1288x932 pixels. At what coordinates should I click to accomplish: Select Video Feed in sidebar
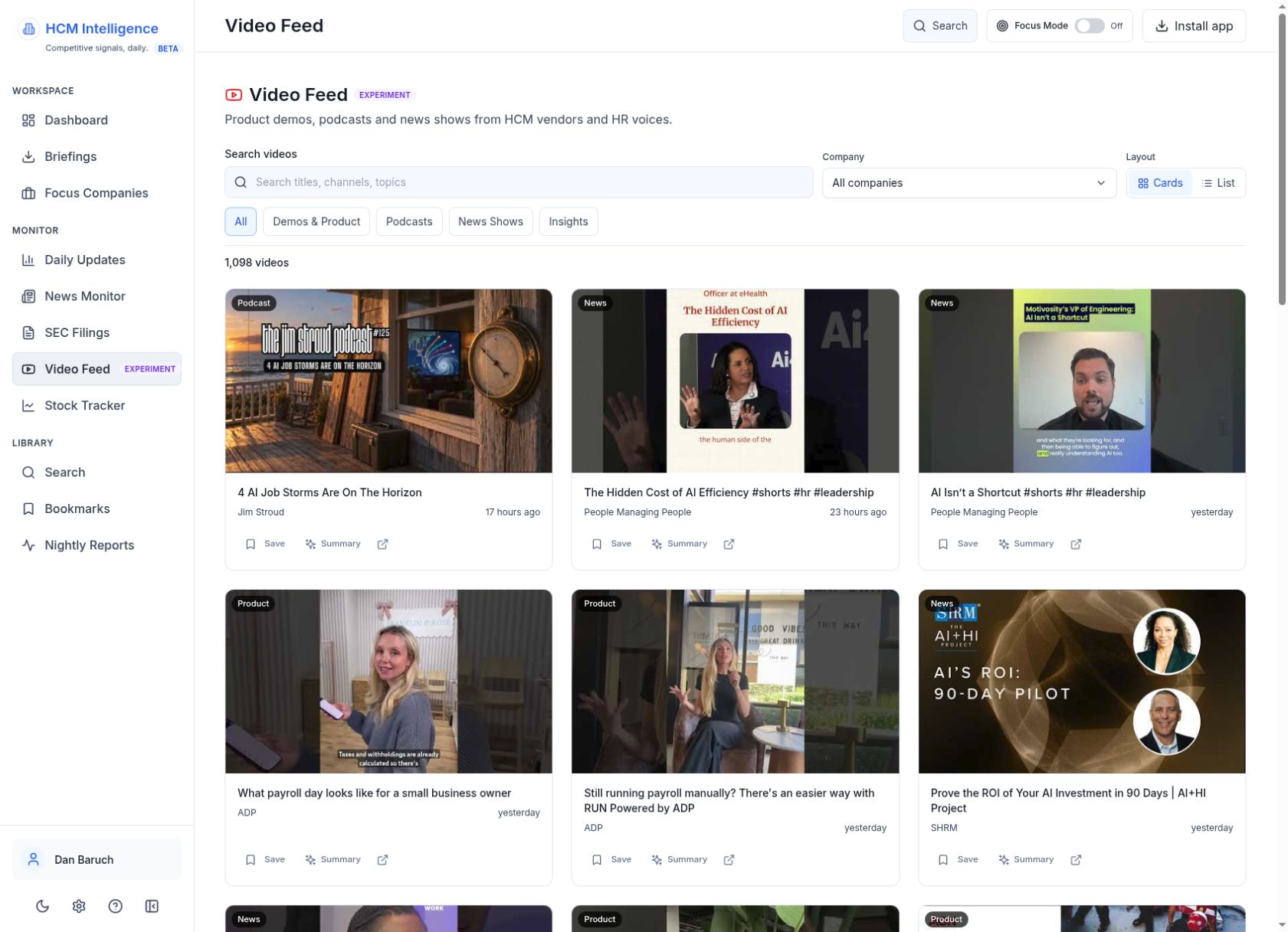pyautogui.click(x=97, y=369)
